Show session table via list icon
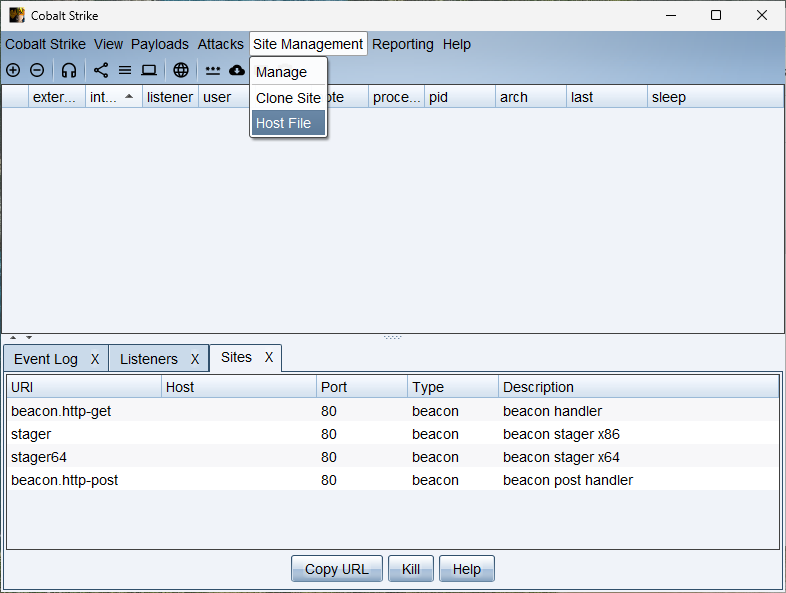The image size is (786, 593). coord(125,70)
